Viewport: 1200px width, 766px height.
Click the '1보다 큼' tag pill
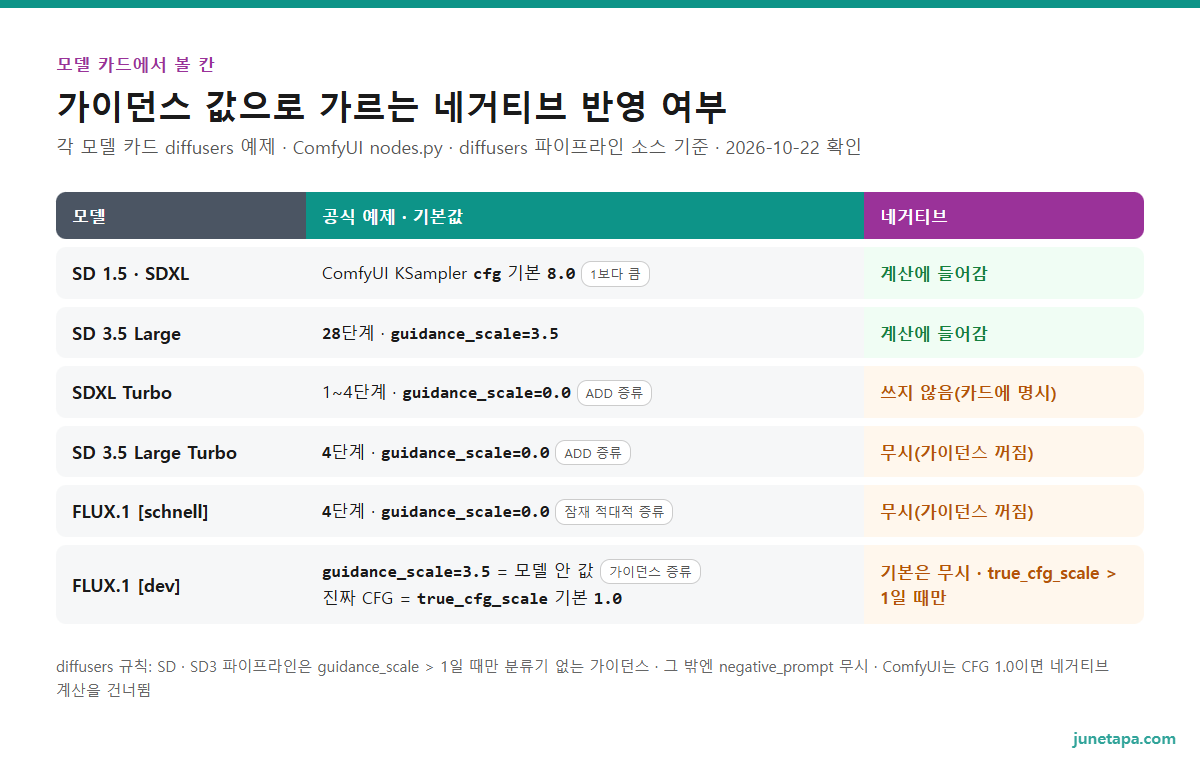615,274
